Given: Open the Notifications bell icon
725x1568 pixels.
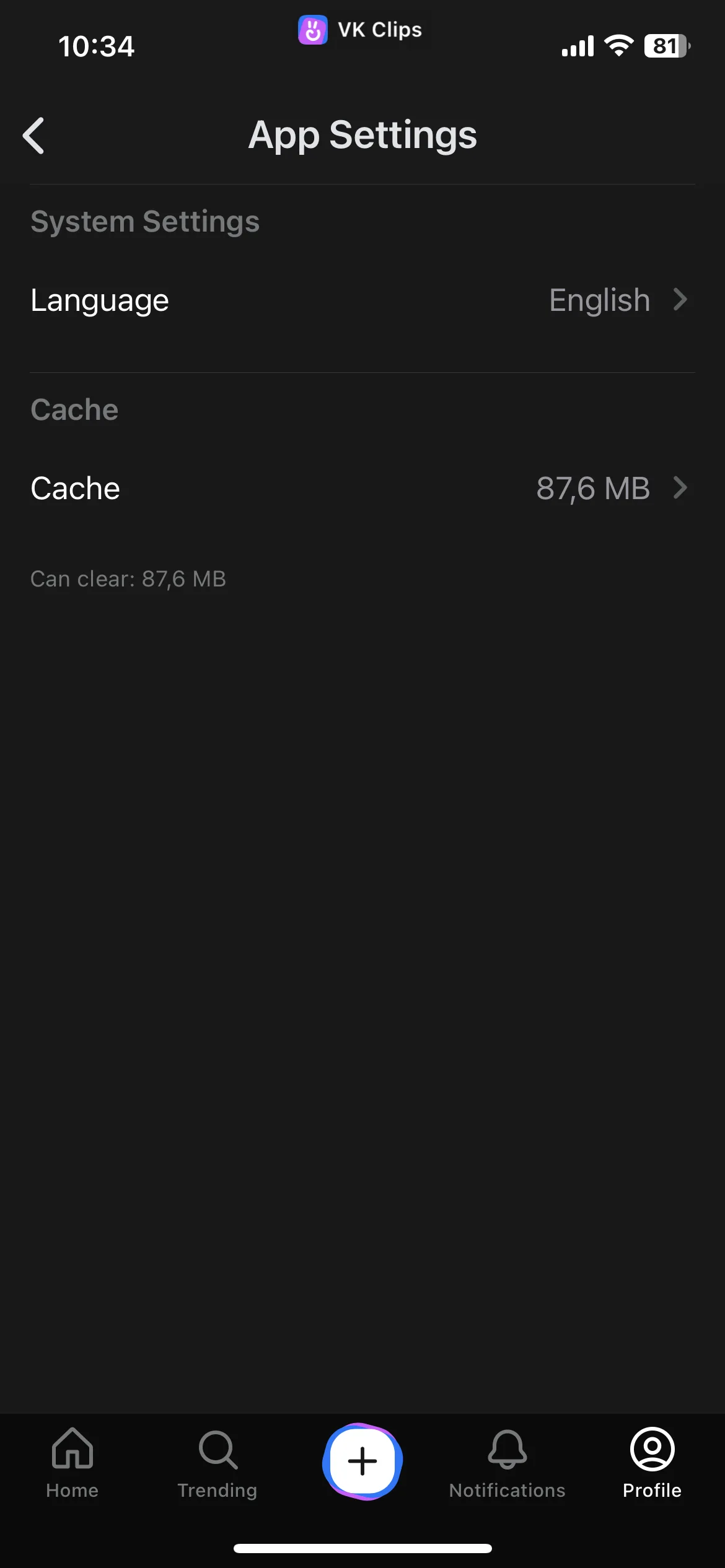Looking at the screenshot, I should tap(507, 1449).
